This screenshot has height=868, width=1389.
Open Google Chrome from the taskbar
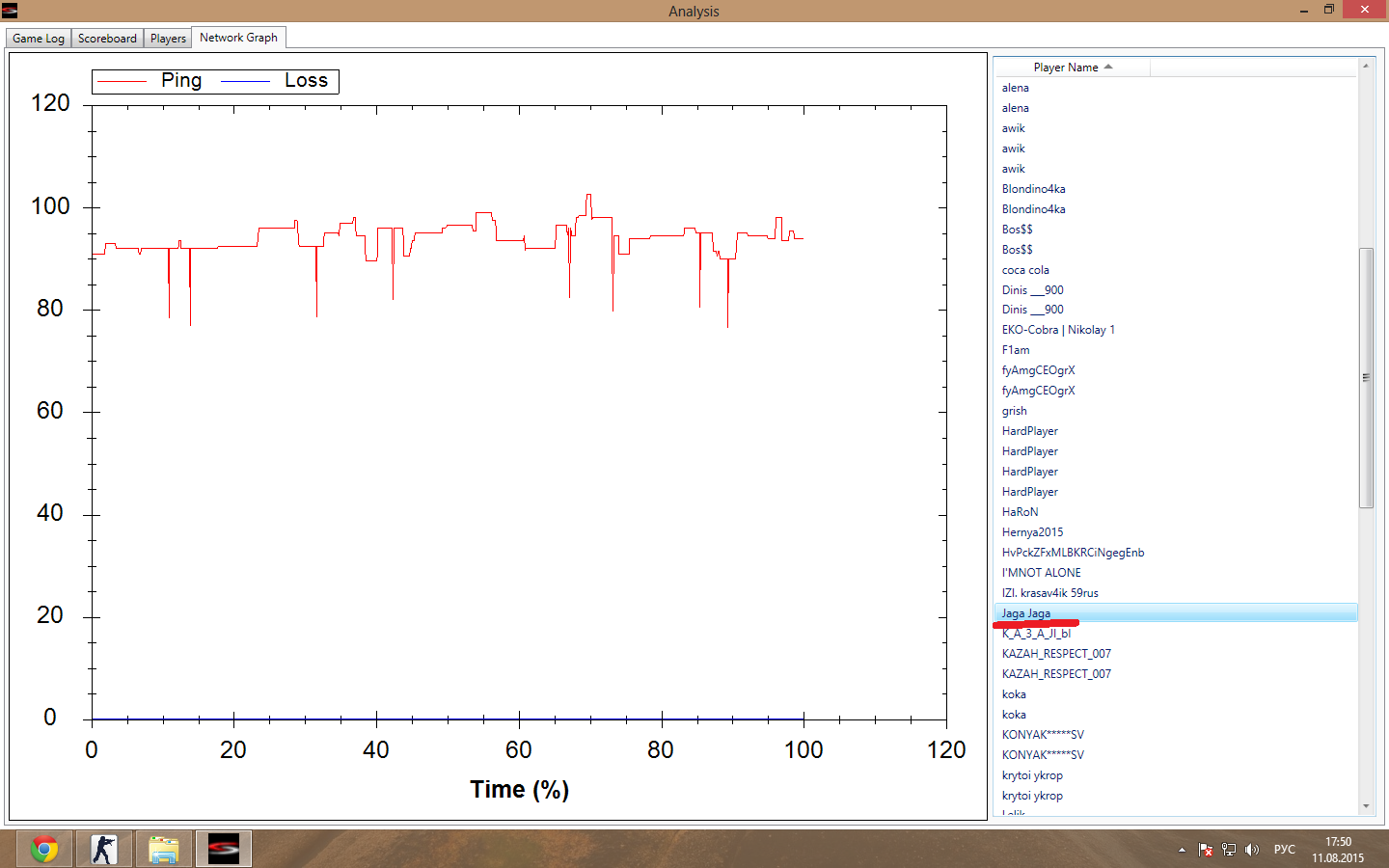point(44,849)
